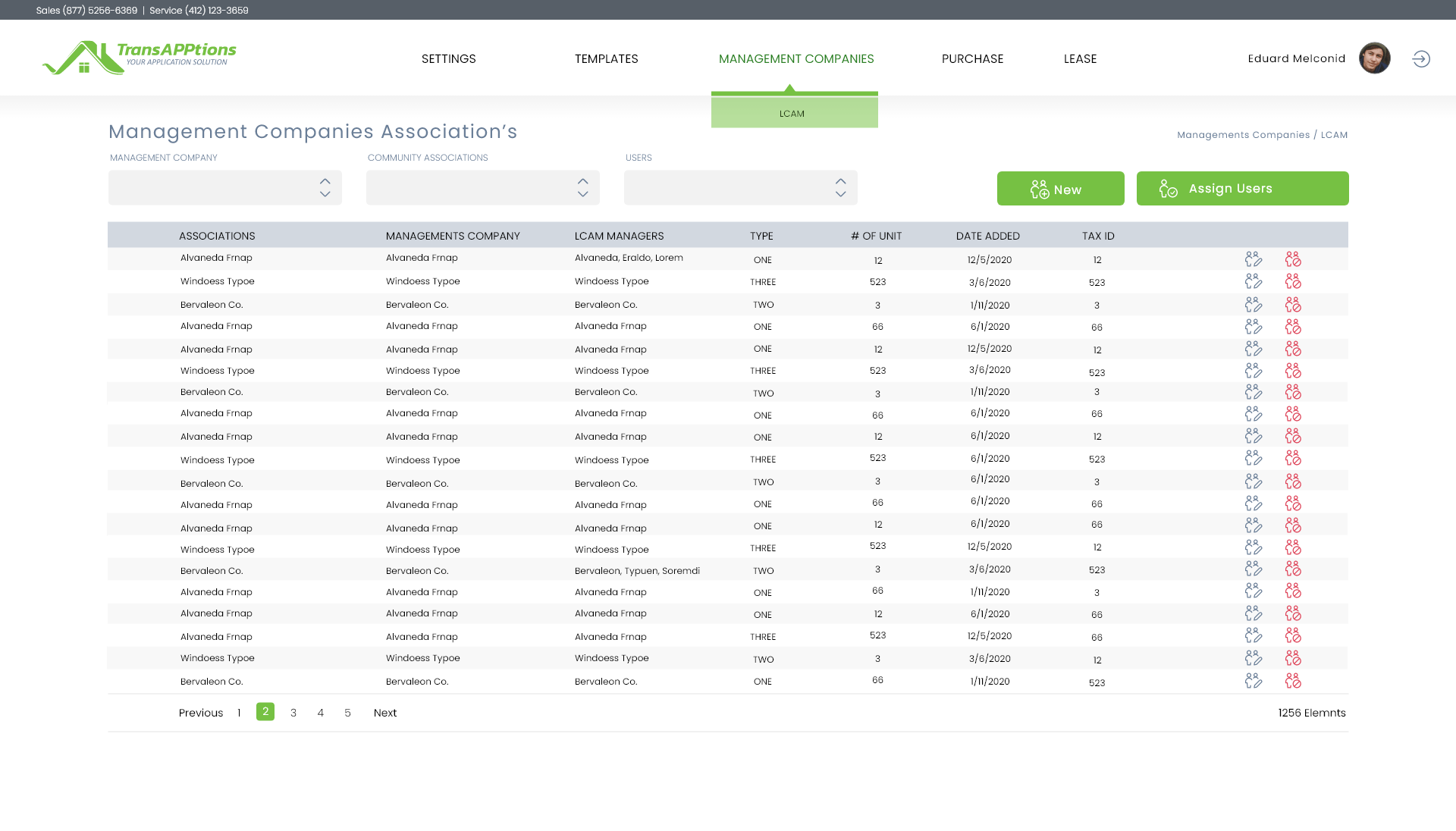Edit users for the Alvaneda, Eraldo, Lorem row

click(x=1254, y=259)
